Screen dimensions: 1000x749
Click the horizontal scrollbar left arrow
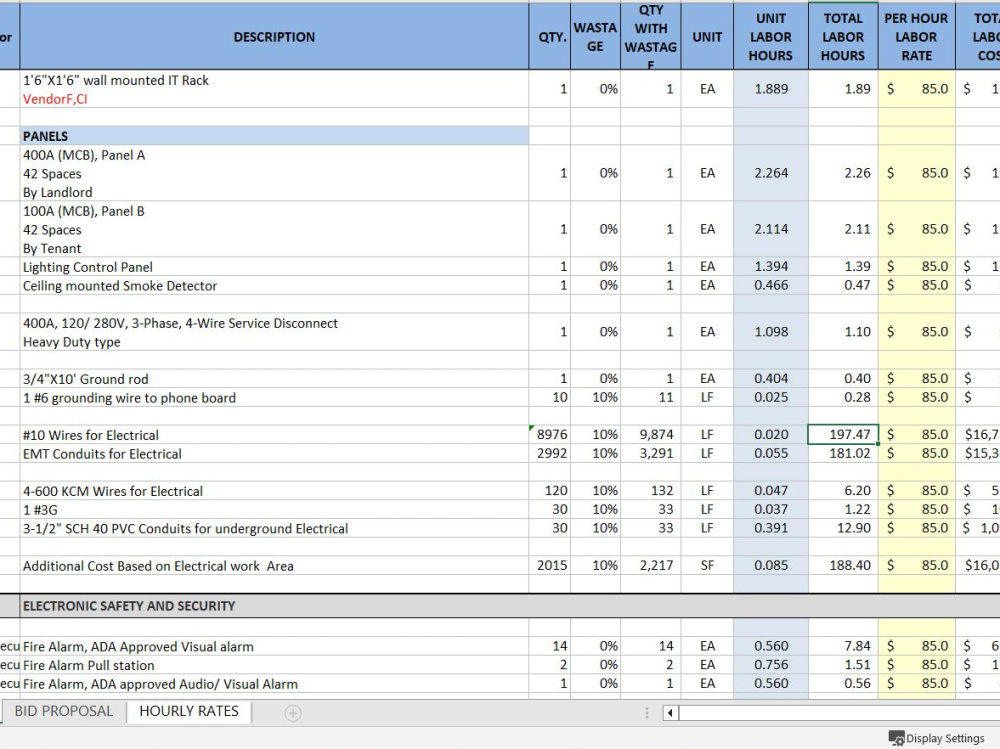(670, 713)
